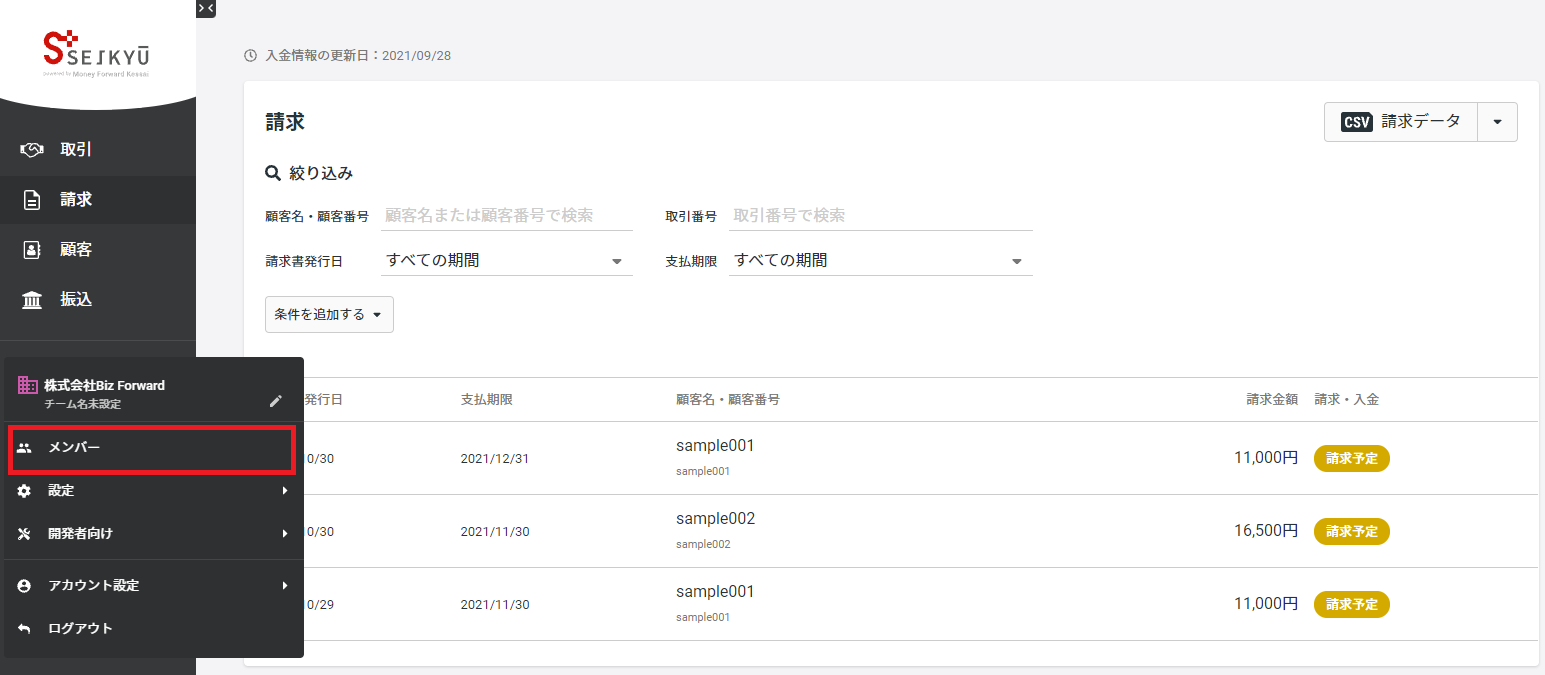Click the 取引番号 search field
The width and height of the screenshot is (1545, 675).
880,216
